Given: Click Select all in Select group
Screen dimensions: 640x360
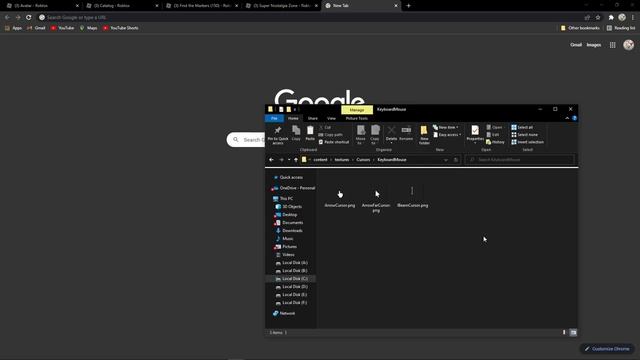Looking at the screenshot, I should tap(522, 127).
